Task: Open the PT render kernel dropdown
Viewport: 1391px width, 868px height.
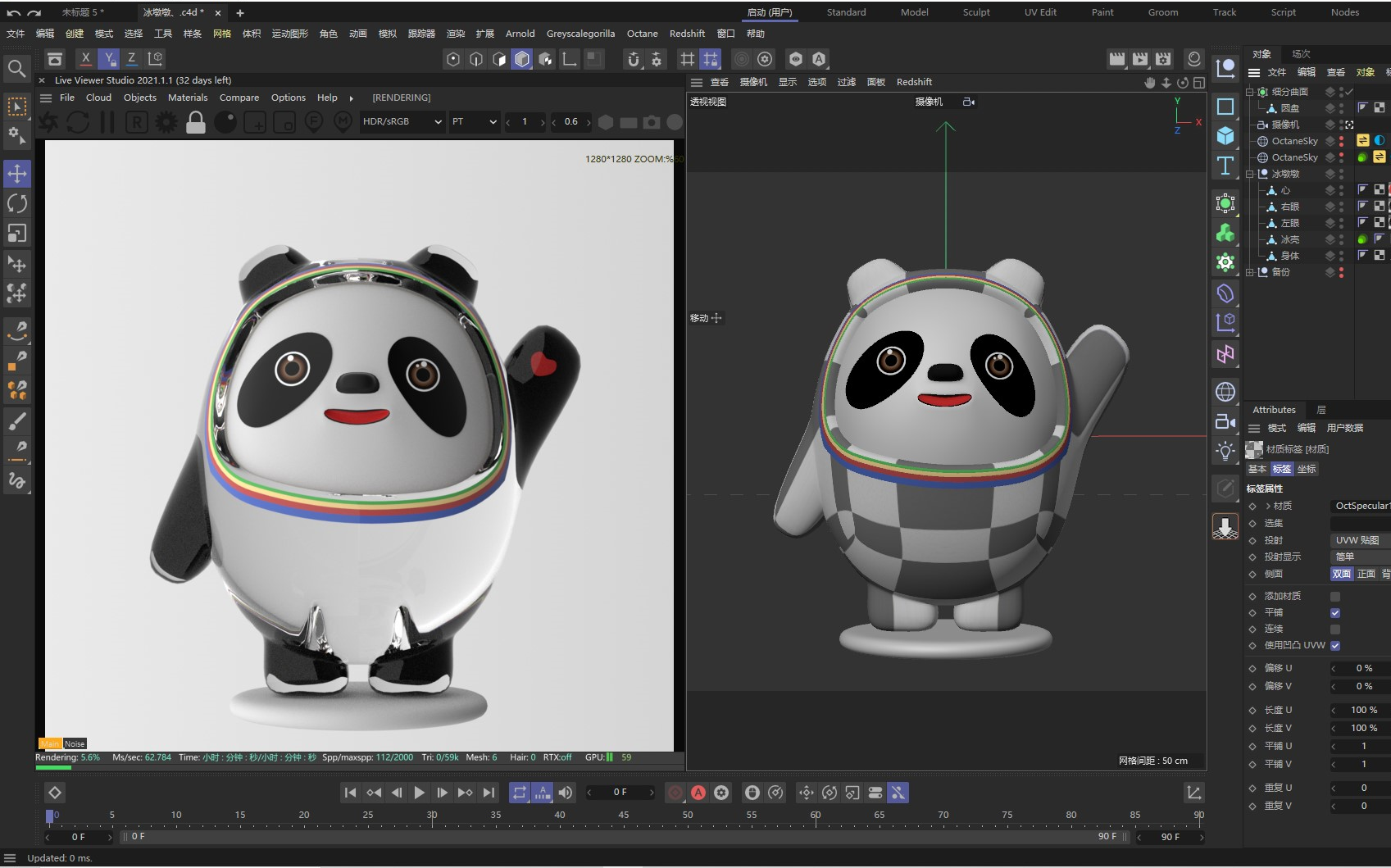Action: (474, 121)
